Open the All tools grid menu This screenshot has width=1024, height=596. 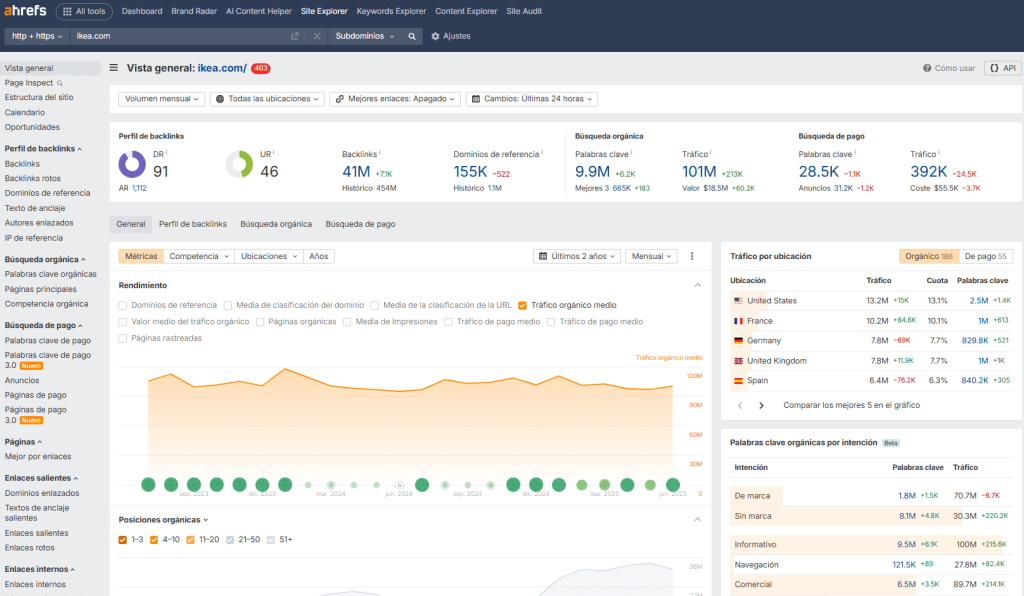(84, 11)
